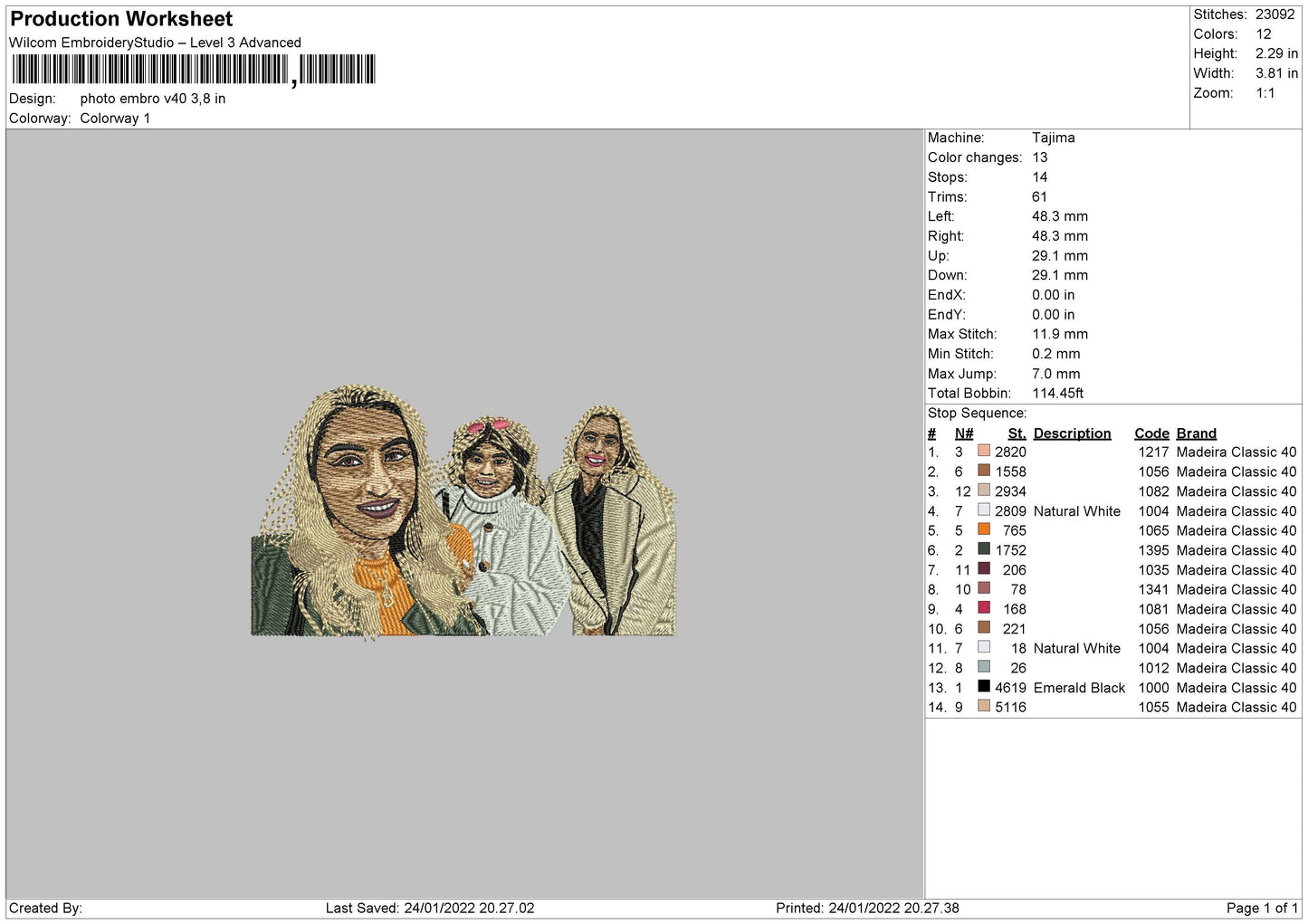The width and height of the screenshot is (1308, 924).
Task: Click stitch count 221 in row 10
Action: click(x=1015, y=629)
